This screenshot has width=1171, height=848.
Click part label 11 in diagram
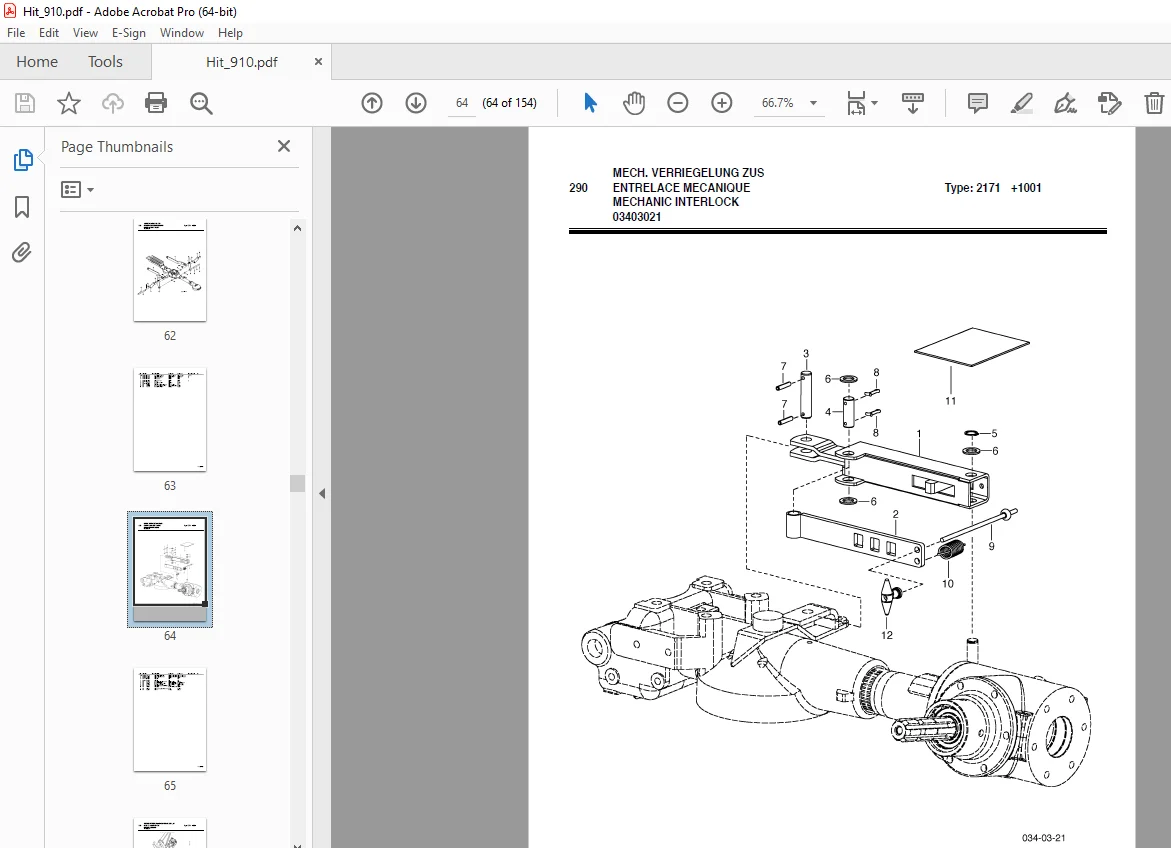click(950, 401)
